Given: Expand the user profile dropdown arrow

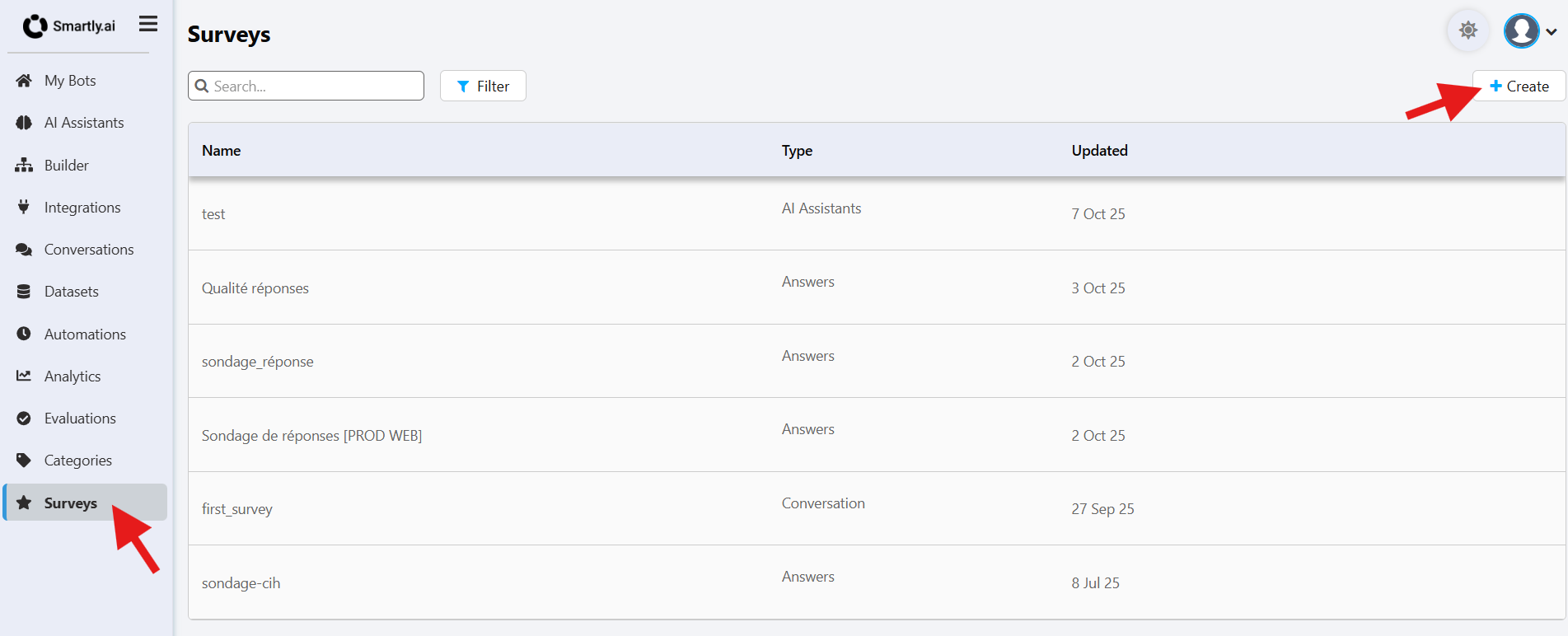Looking at the screenshot, I should (1552, 32).
